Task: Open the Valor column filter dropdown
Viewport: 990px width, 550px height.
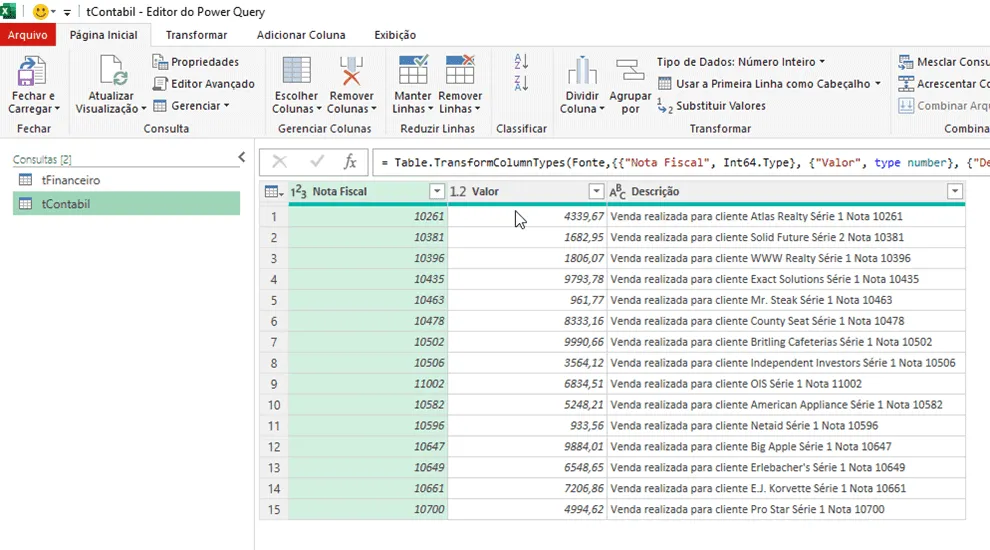Action: tap(595, 191)
